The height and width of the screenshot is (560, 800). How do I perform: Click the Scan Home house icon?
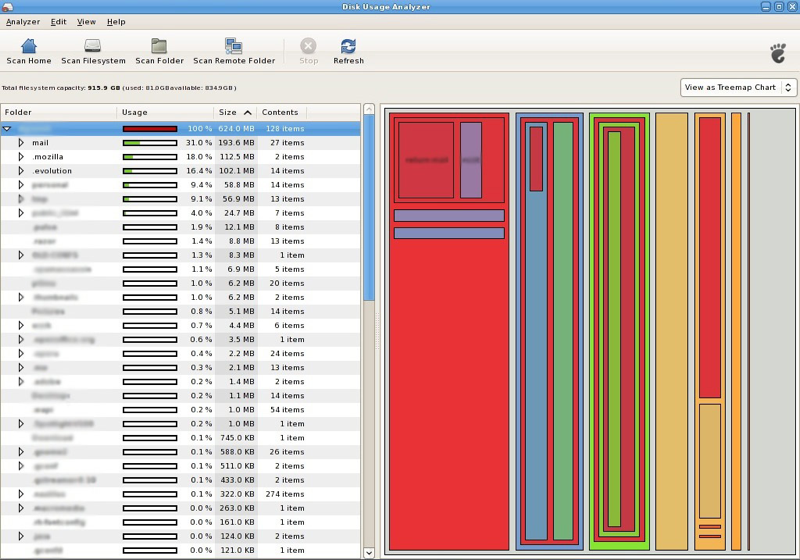[x=29, y=46]
